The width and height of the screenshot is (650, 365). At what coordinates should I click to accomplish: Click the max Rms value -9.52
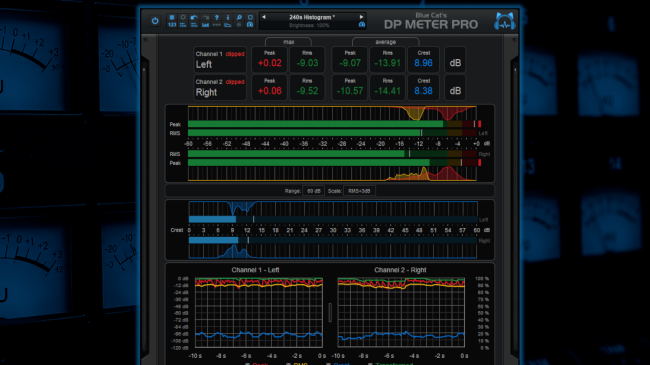307,91
